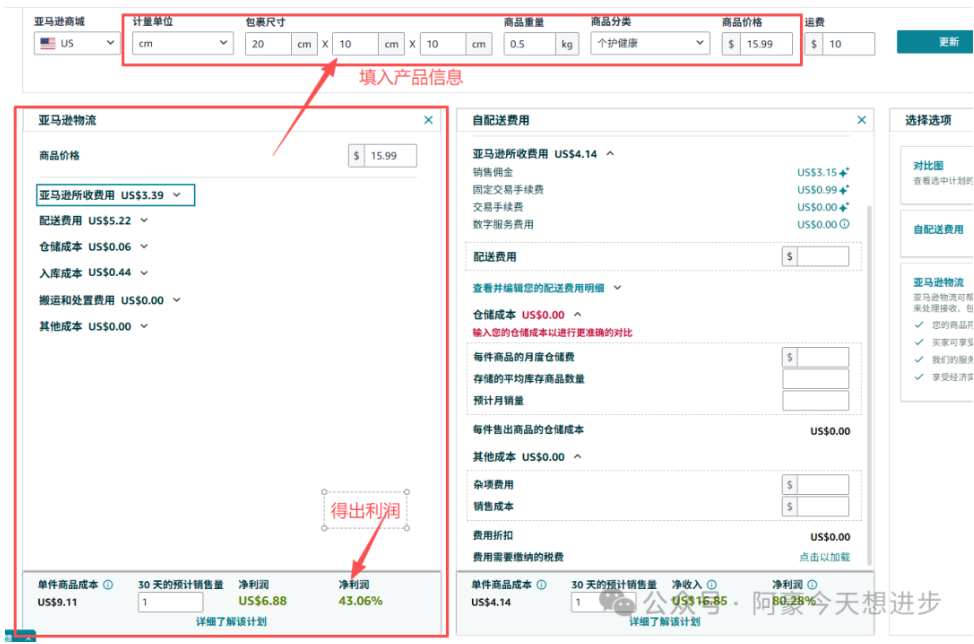Edit the 运费 field showing 10
974x644 pixels.
click(848, 44)
